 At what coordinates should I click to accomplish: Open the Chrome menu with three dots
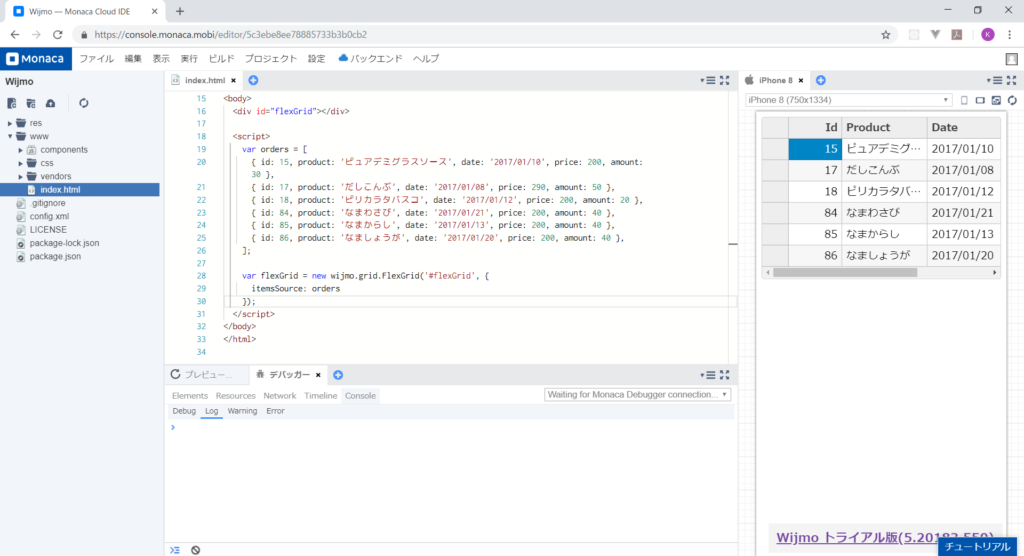click(1010, 35)
